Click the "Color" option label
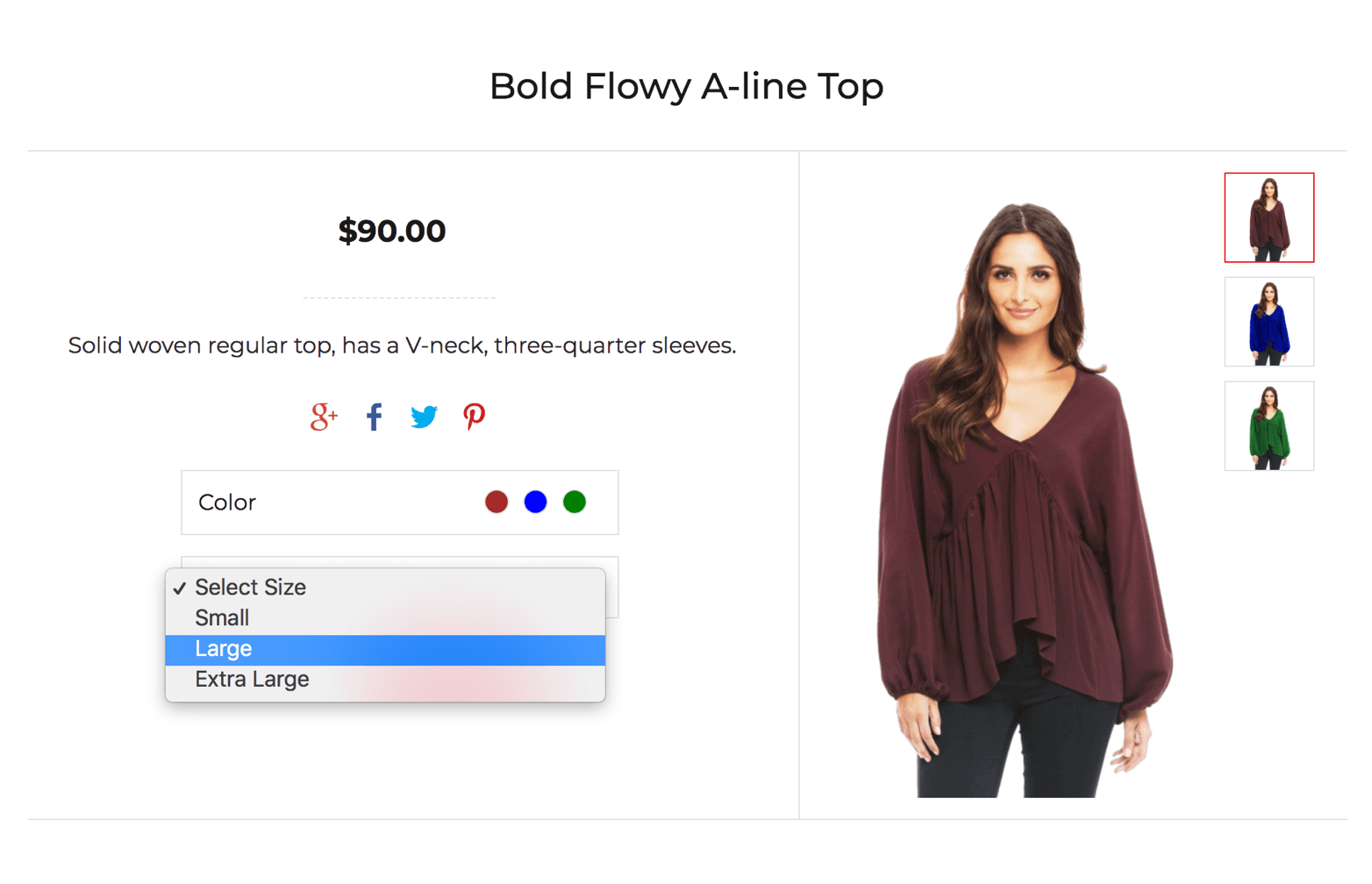1372x884 pixels. [x=227, y=503]
